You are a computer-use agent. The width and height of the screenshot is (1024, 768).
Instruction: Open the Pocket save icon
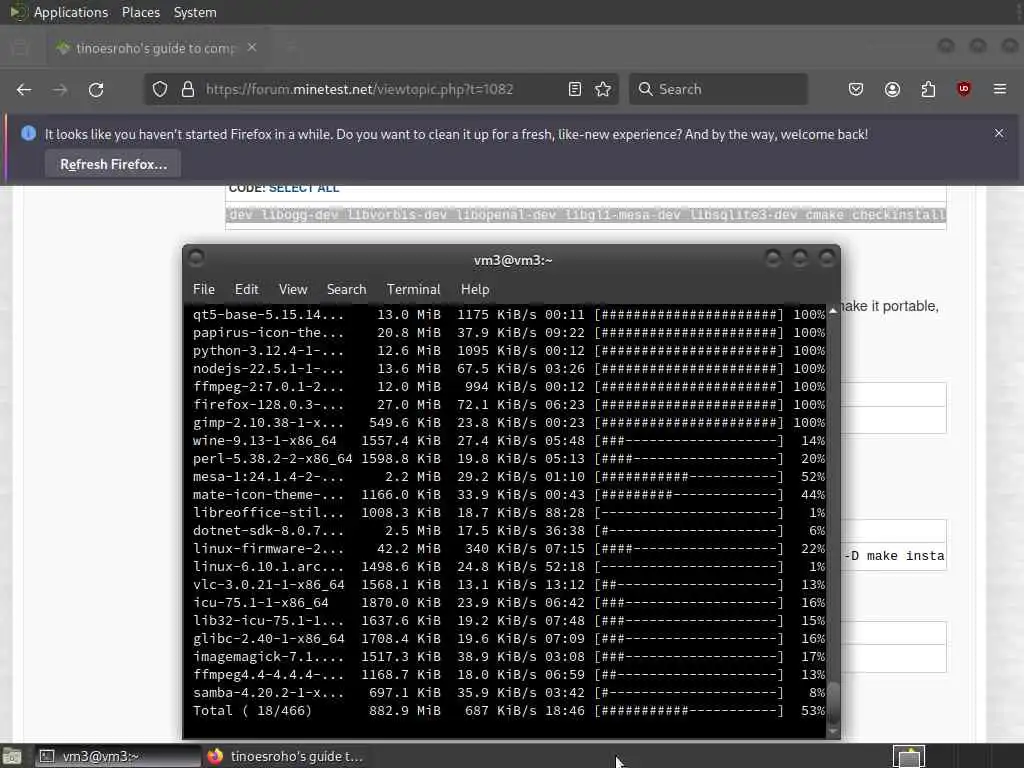[x=856, y=89]
